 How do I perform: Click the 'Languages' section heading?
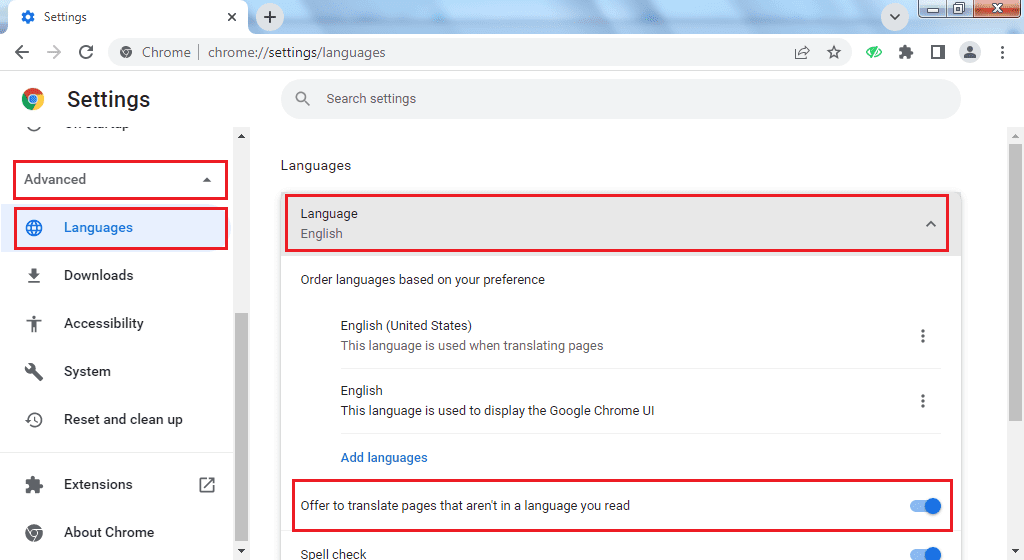(315, 166)
